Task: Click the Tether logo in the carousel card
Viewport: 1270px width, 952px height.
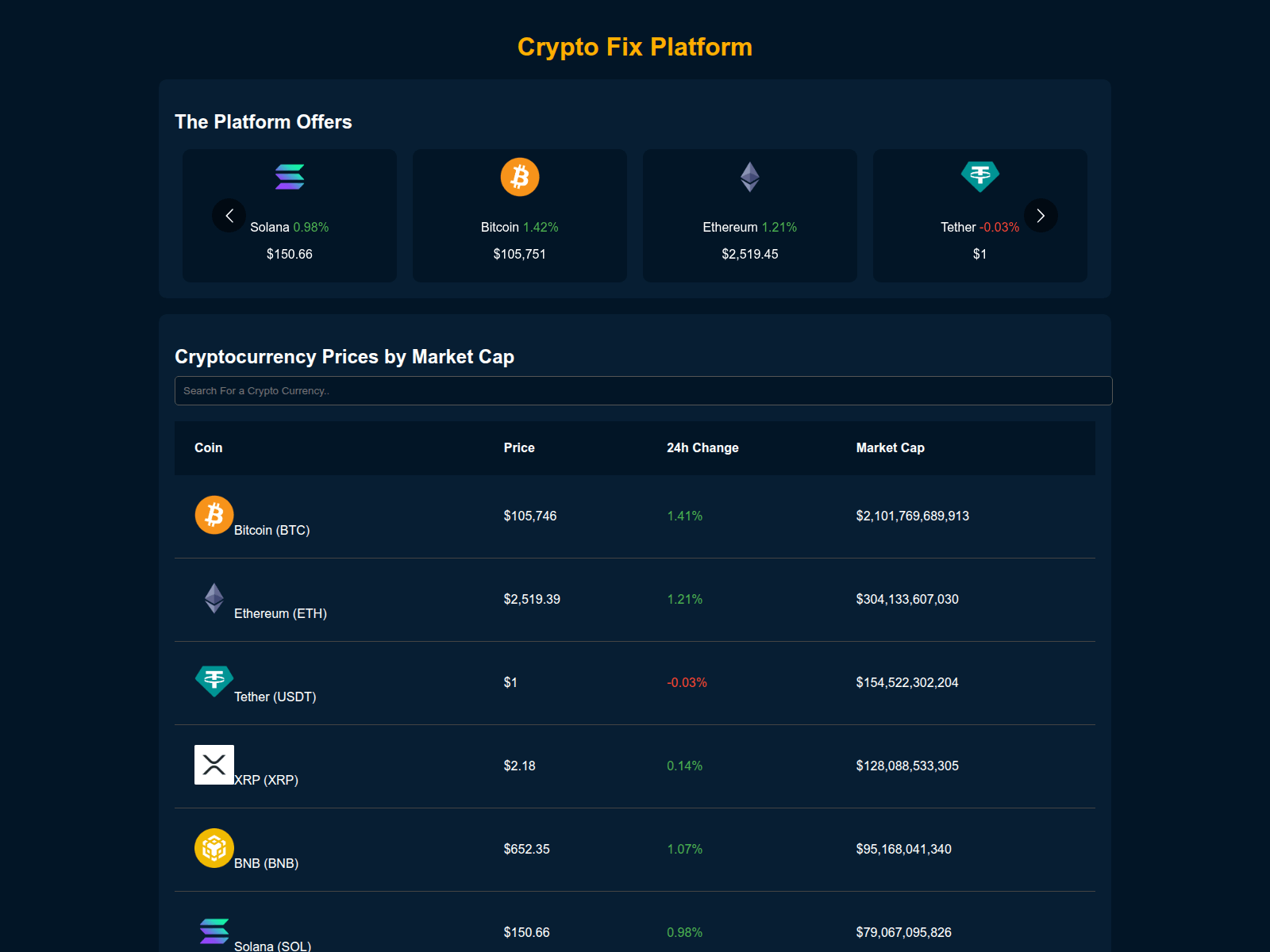Action: click(x=980, y=177)
